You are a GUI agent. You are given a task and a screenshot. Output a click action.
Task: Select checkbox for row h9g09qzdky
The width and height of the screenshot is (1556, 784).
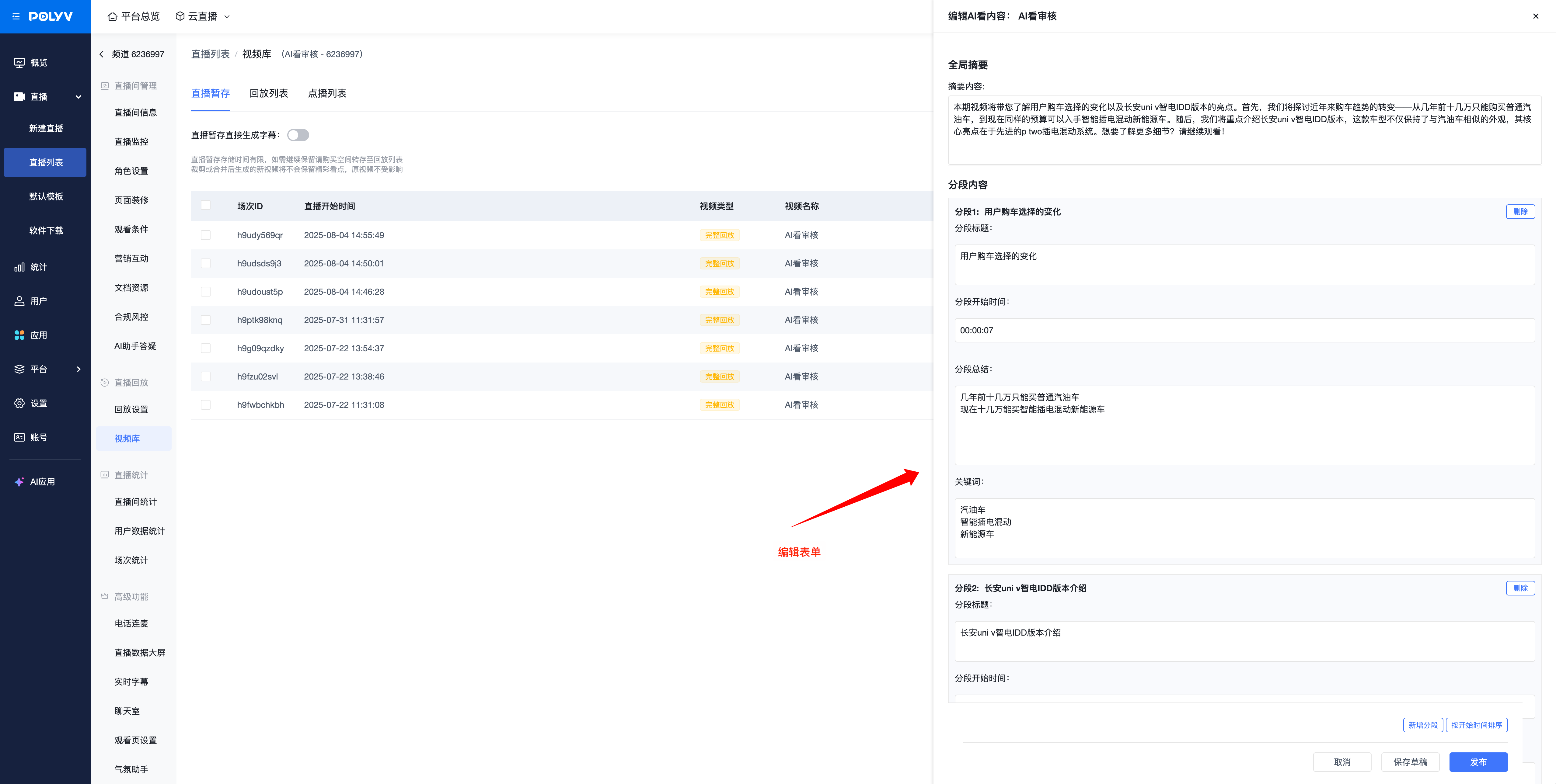coord(205,348)
